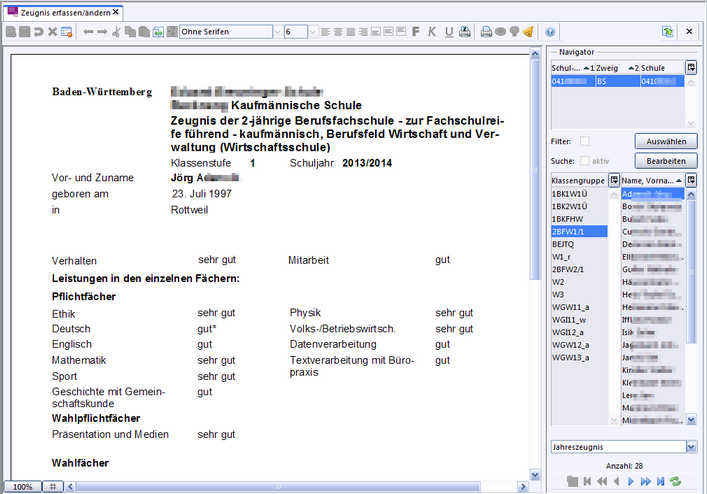Toggle italic K formatting

(432, 32)
